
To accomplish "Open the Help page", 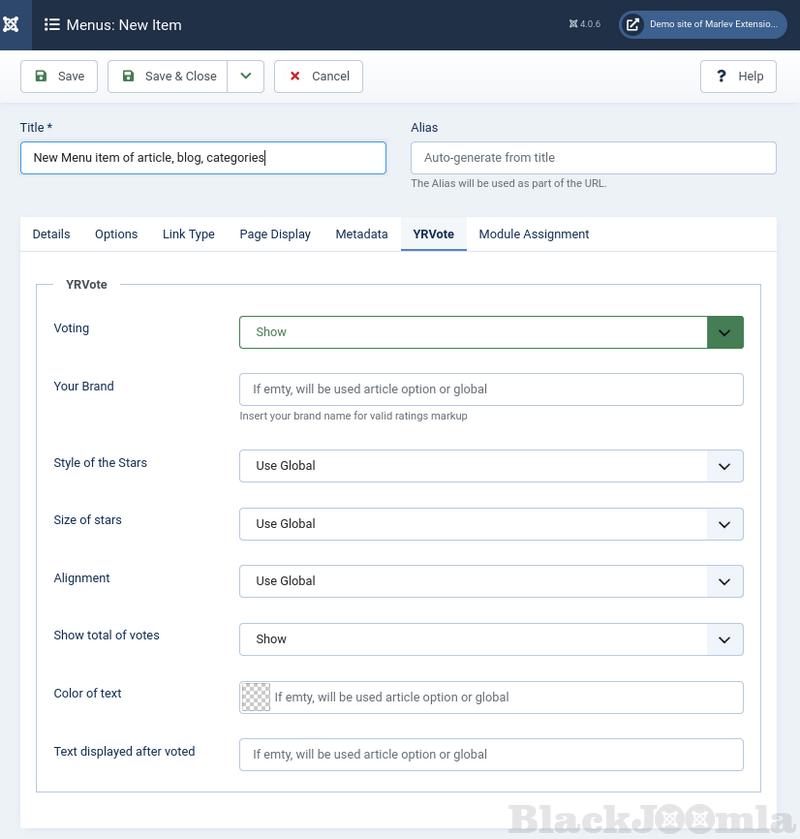I will click(738, 76).
